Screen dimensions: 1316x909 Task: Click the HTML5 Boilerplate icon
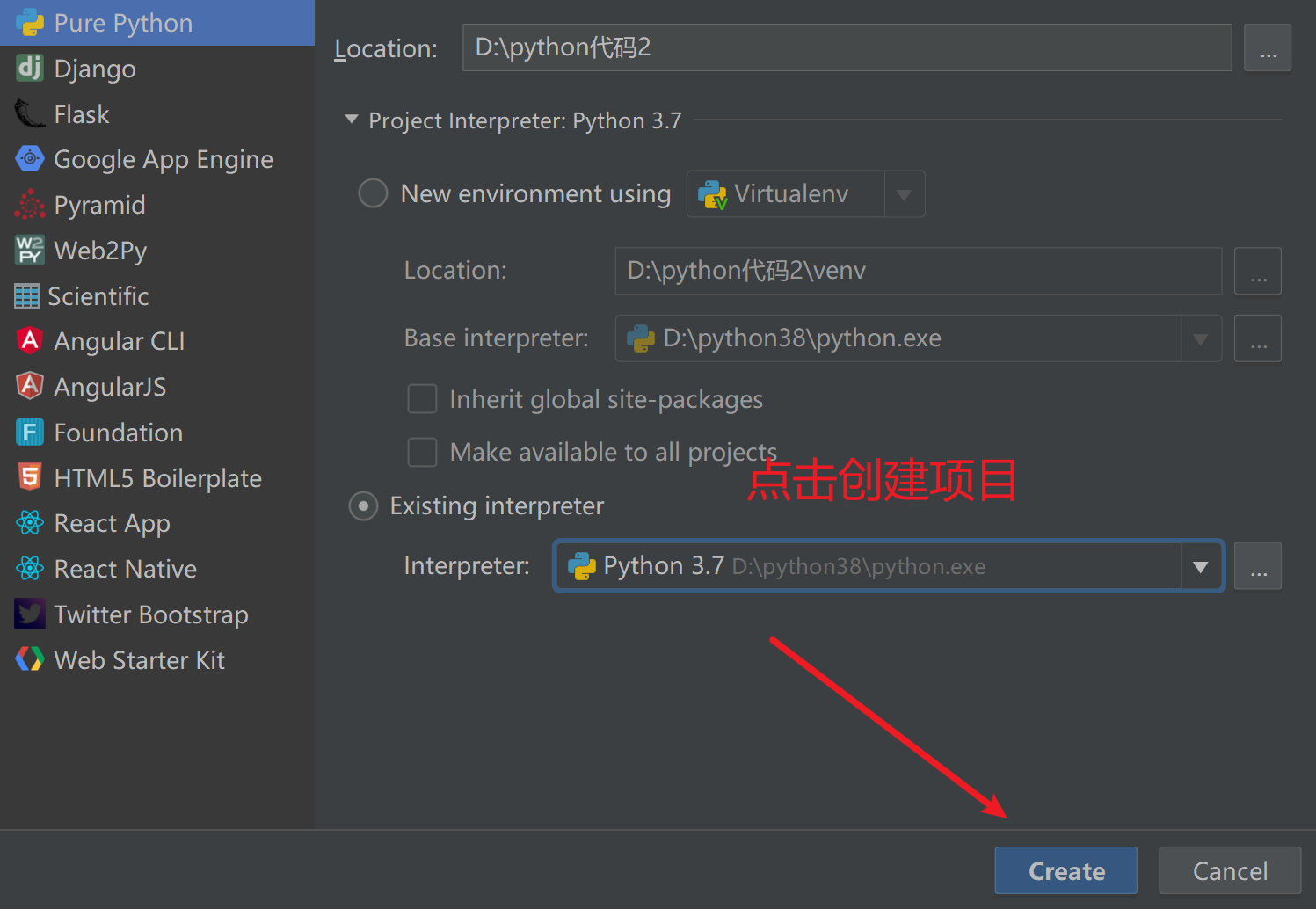(x=30, y=477)
